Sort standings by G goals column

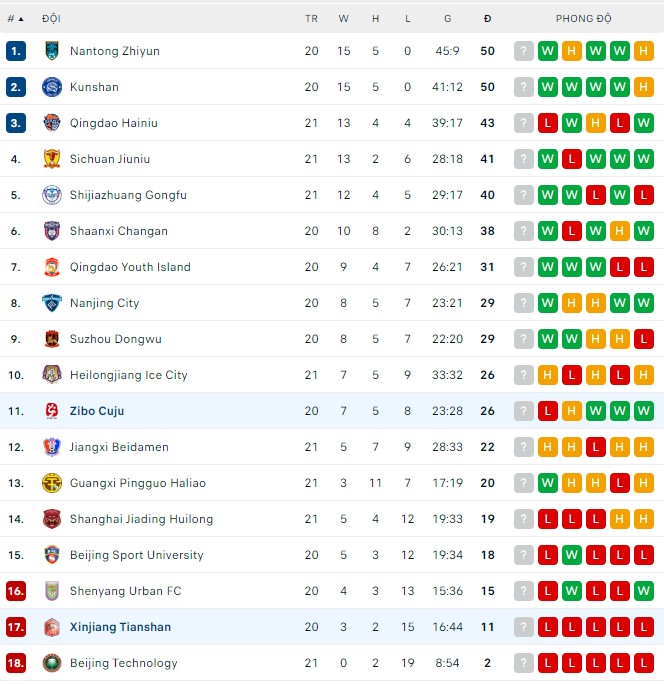pyautogui.click(x=447, y=18)
